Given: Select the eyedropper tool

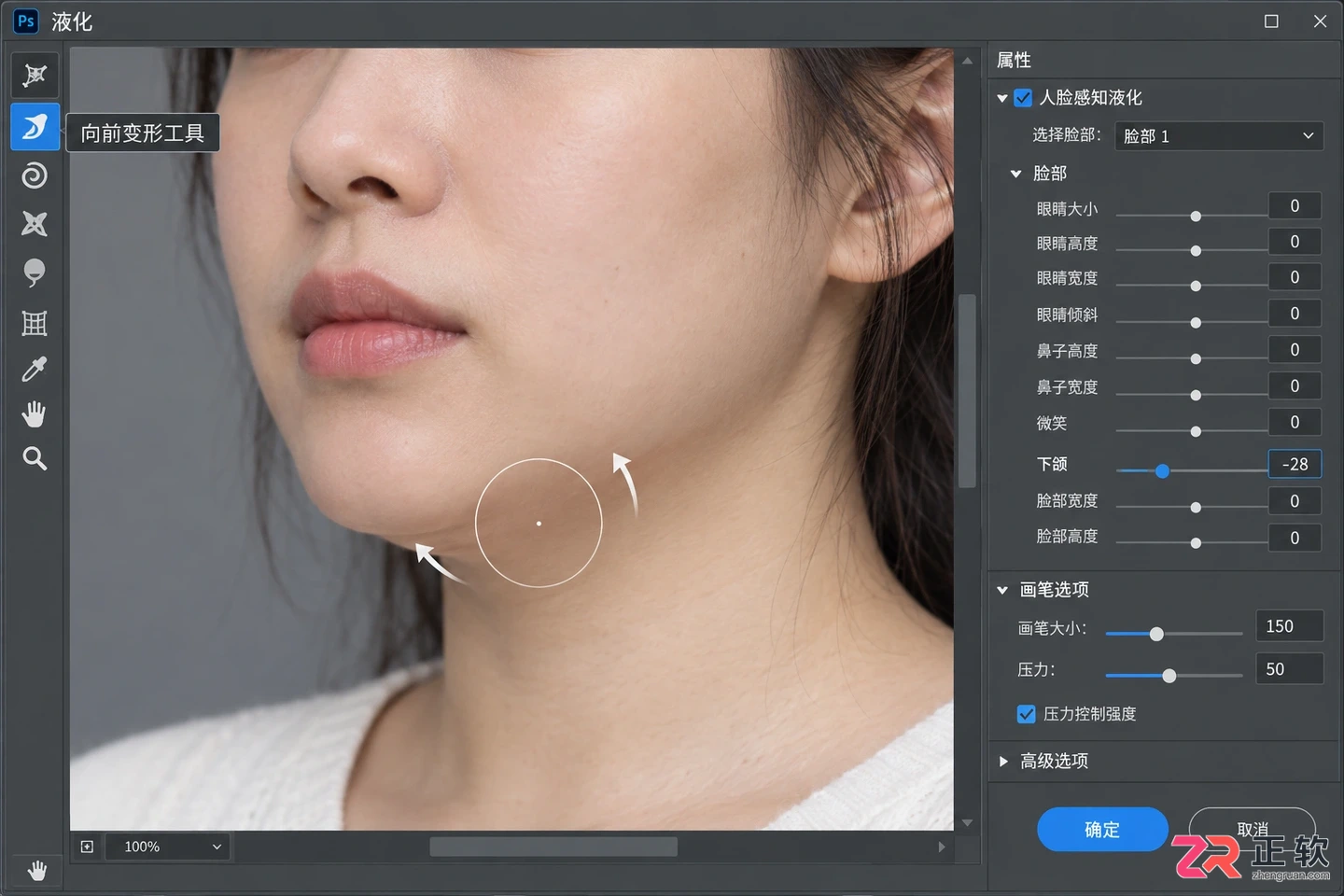Looking at the screenshot, I should [35, 370].
